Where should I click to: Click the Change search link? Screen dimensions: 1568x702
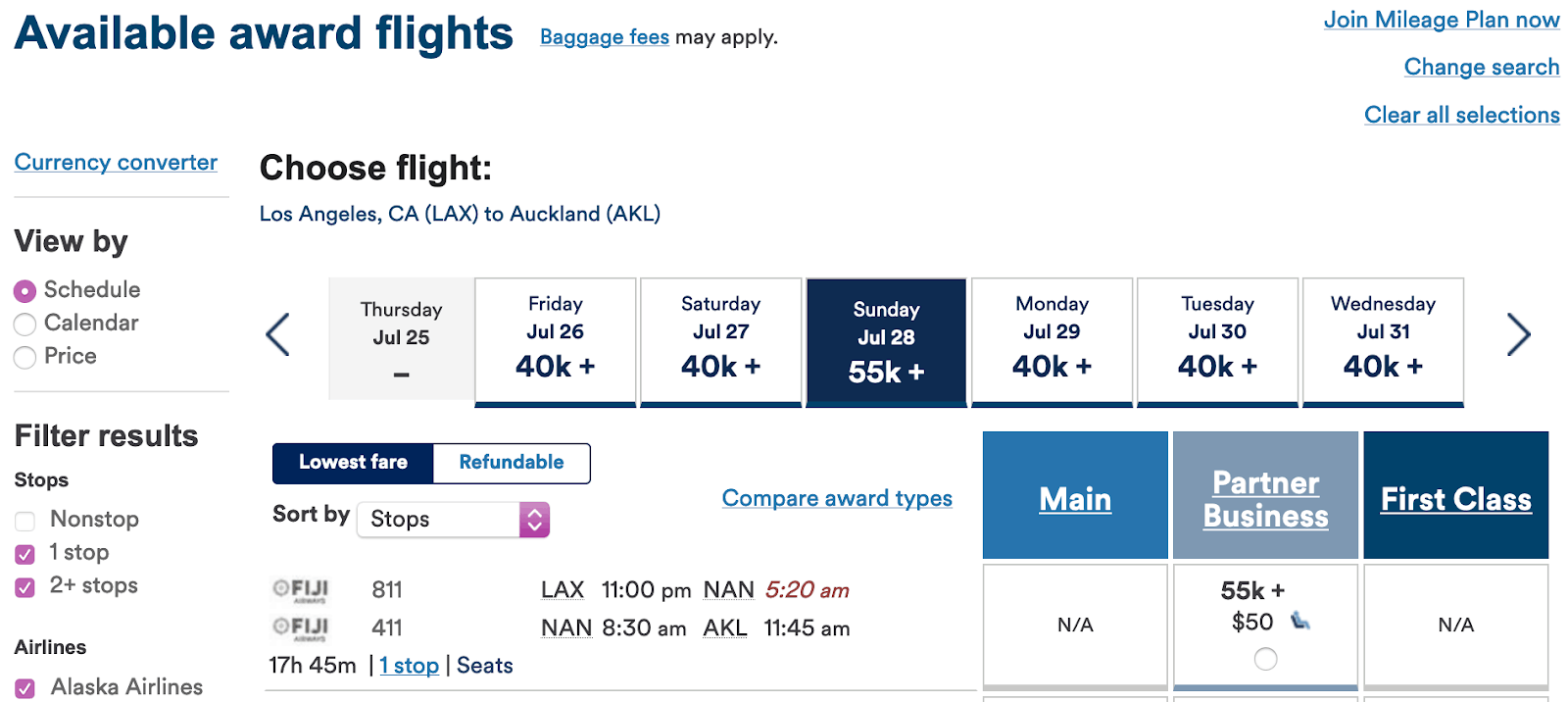coord(1482,68)
